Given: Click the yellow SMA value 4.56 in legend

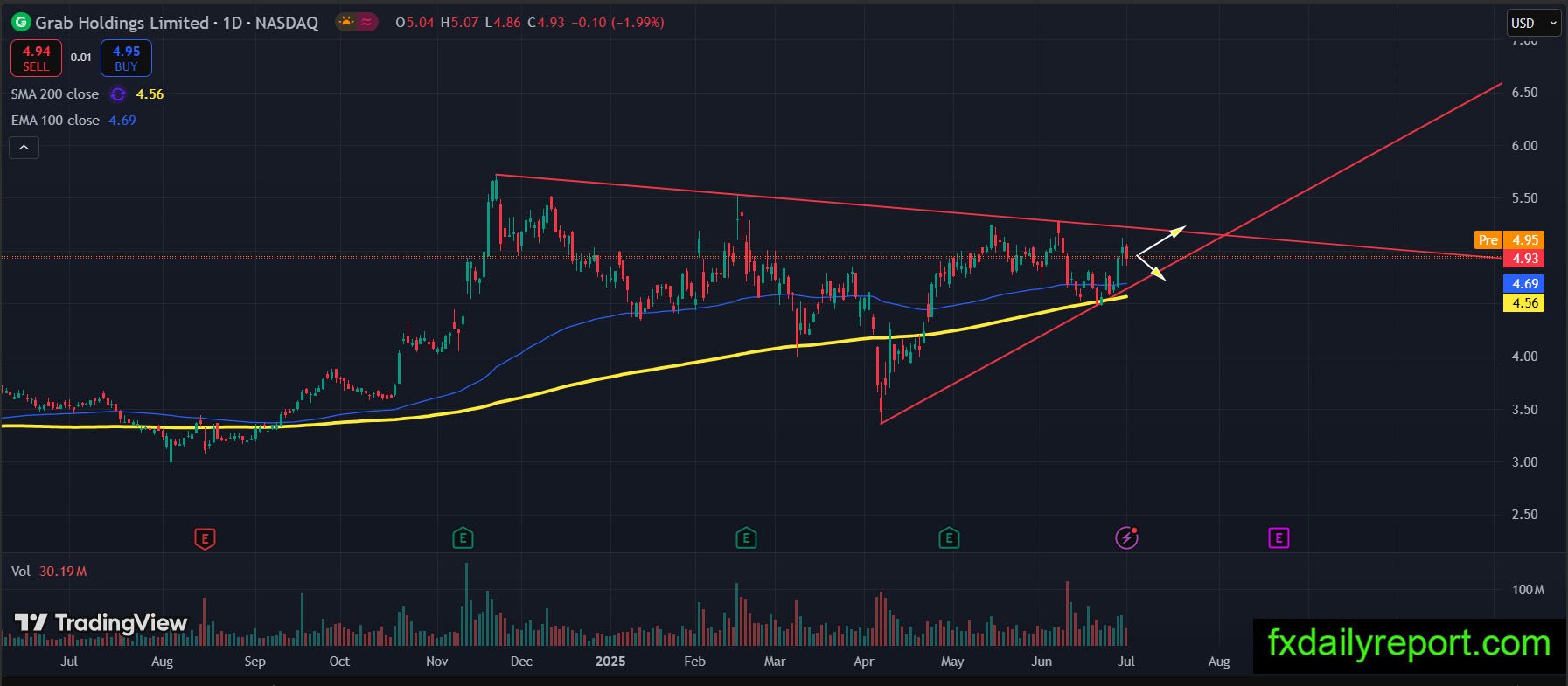Looking at the screenshot, I should coord(150,94).
